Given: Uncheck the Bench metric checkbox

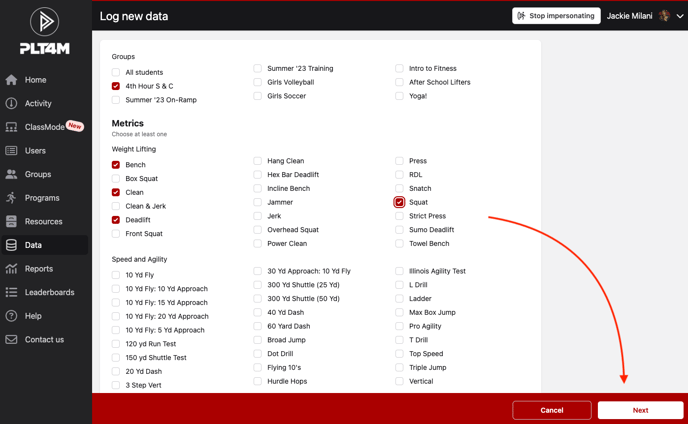Looking at the screenshot, I should [x=116, y=165].
